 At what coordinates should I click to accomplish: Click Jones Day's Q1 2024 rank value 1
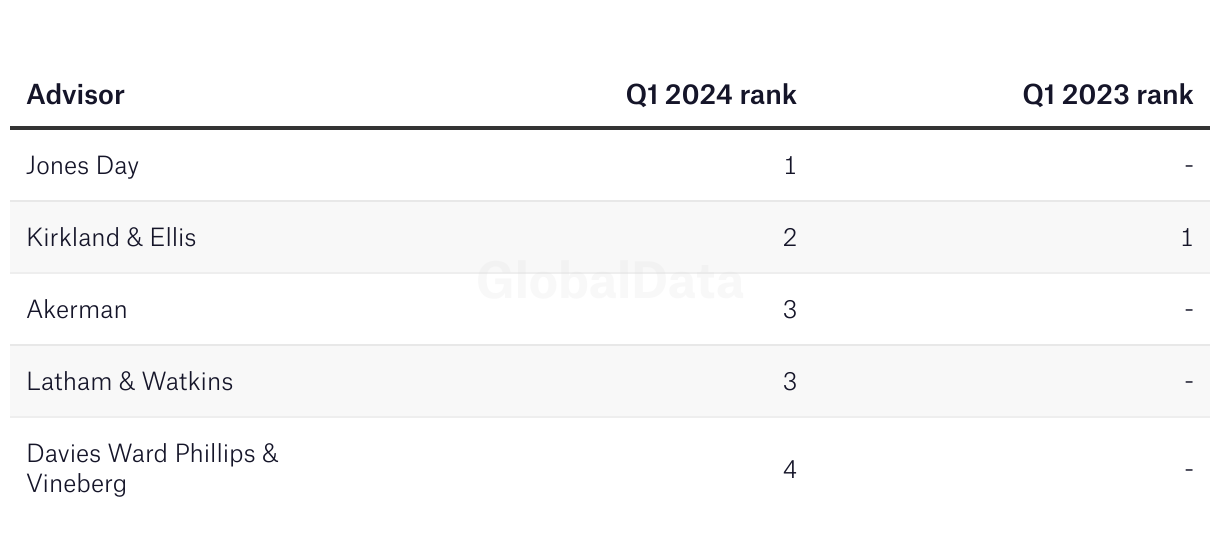coord(790,166)
